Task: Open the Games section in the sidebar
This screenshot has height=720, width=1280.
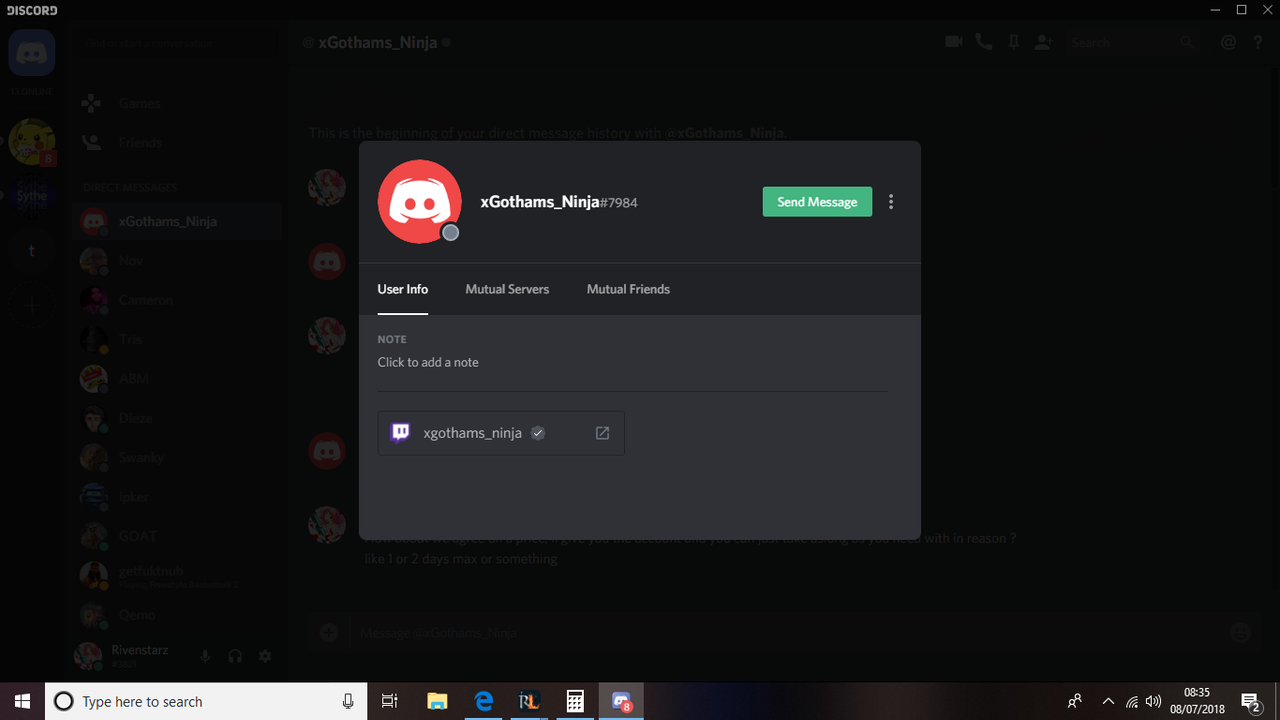Action: (177, 103)
